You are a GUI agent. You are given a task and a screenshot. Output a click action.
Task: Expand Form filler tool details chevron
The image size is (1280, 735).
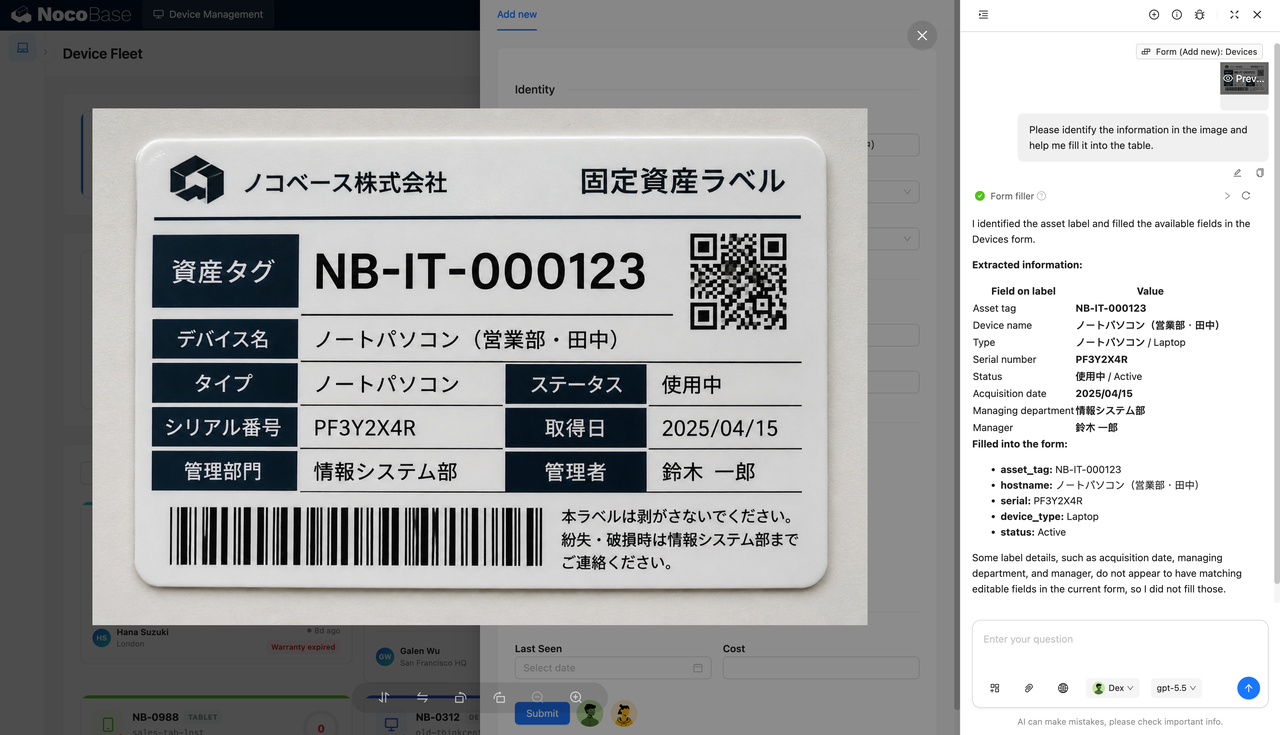click(1228, 196)
